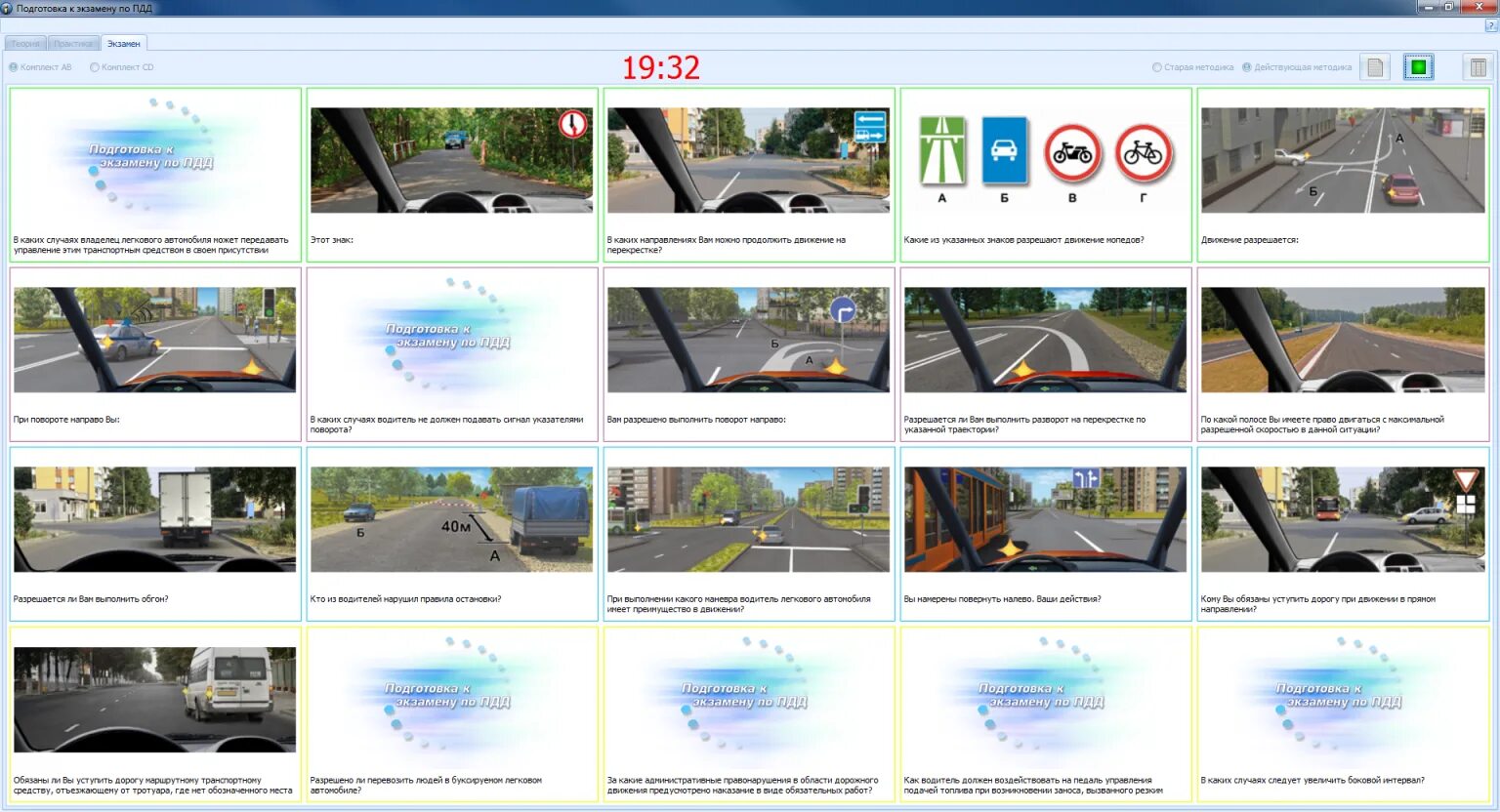This screenshot has width=1500, height=812.
Task: Open the 'Движение разрешается' question card
Action: click(1343, 175)
